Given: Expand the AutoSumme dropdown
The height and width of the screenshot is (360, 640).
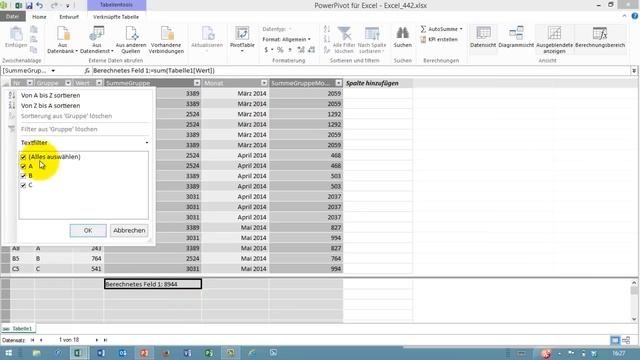Looking at the screenshot, I should tap(461, 29).
